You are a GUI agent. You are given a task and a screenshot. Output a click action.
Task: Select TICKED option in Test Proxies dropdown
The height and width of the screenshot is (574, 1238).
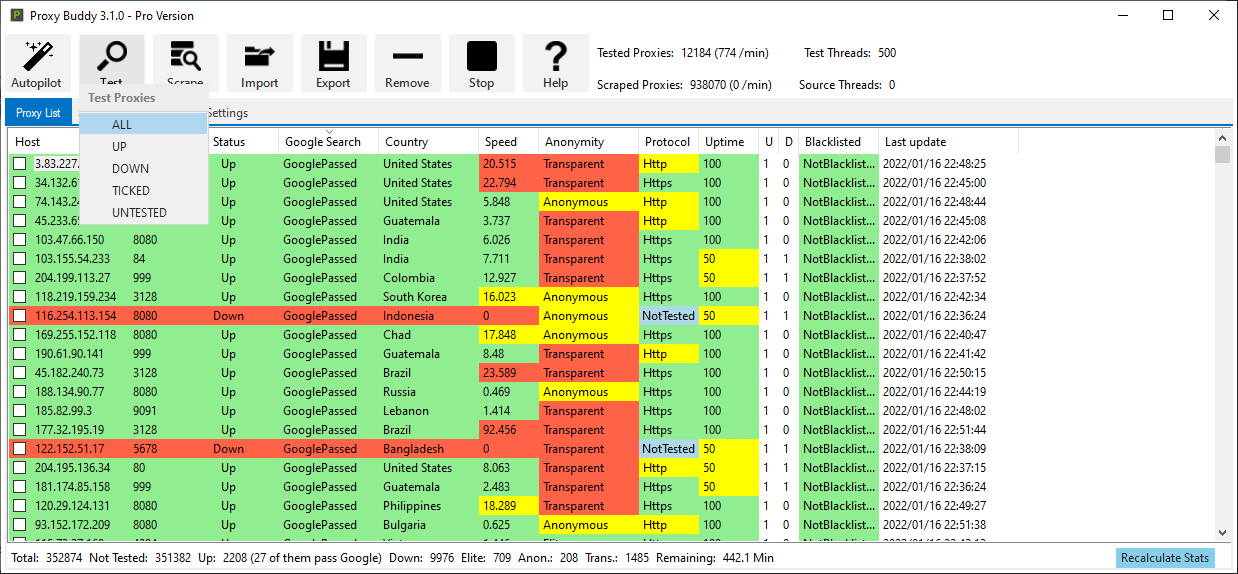131,191
